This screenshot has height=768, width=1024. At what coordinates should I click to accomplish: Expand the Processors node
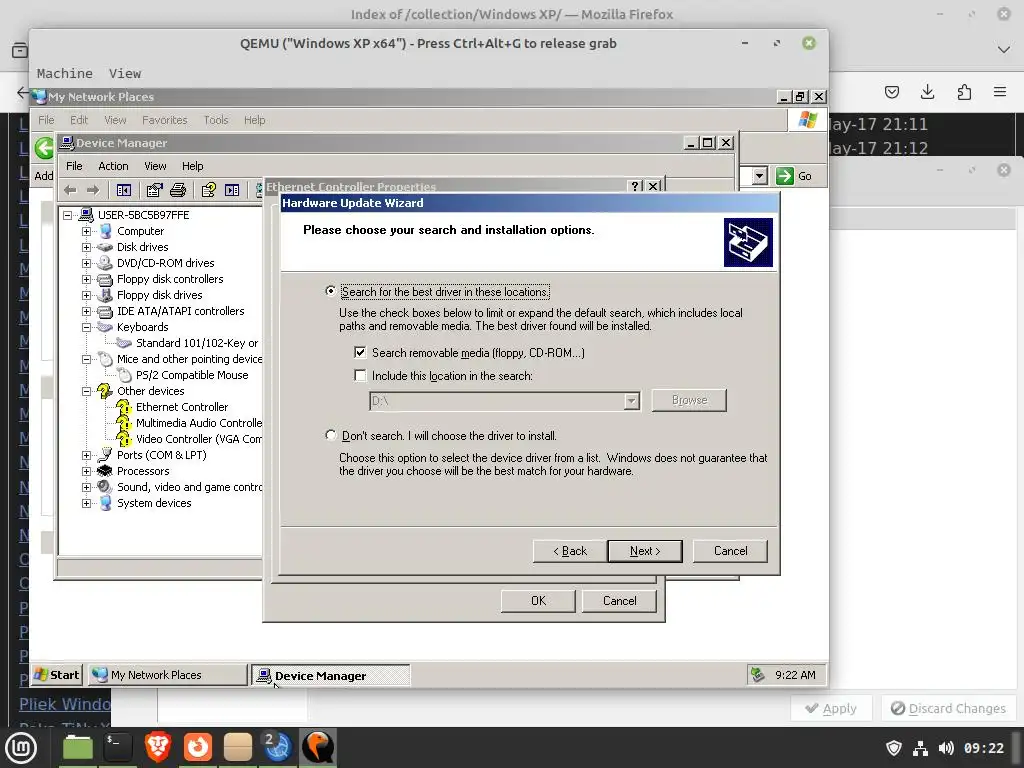pyautogui.click(x=86, y=471)
